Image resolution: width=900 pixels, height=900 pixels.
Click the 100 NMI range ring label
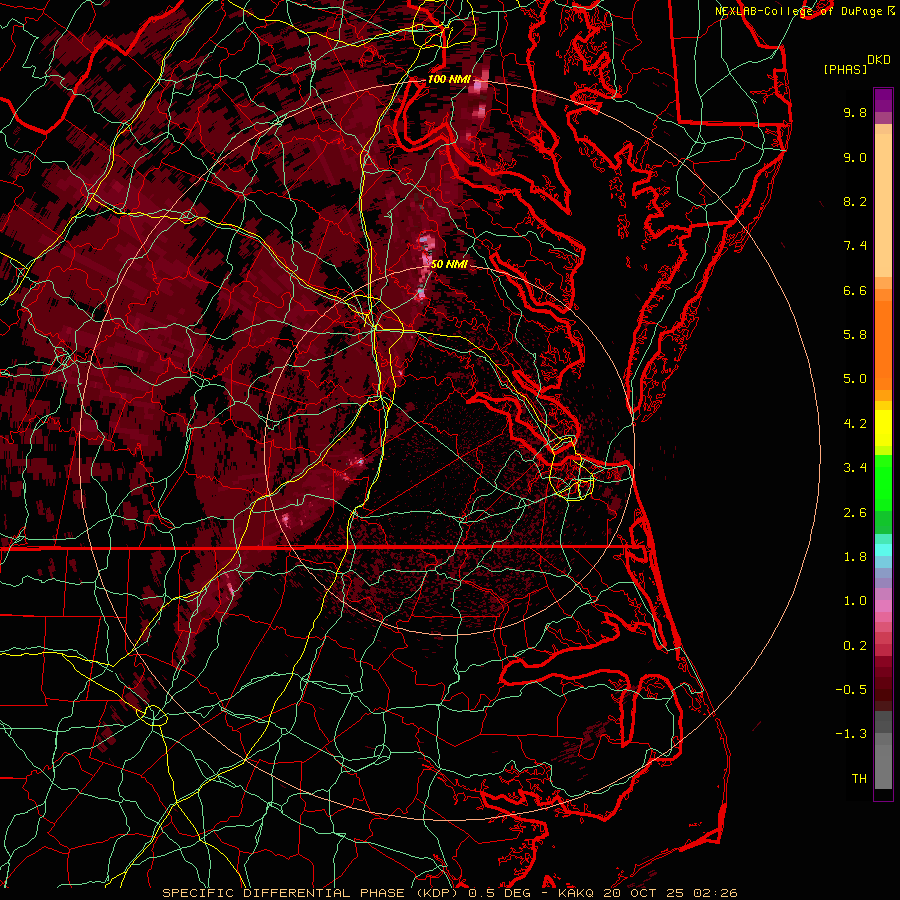(x=449, y=79)
